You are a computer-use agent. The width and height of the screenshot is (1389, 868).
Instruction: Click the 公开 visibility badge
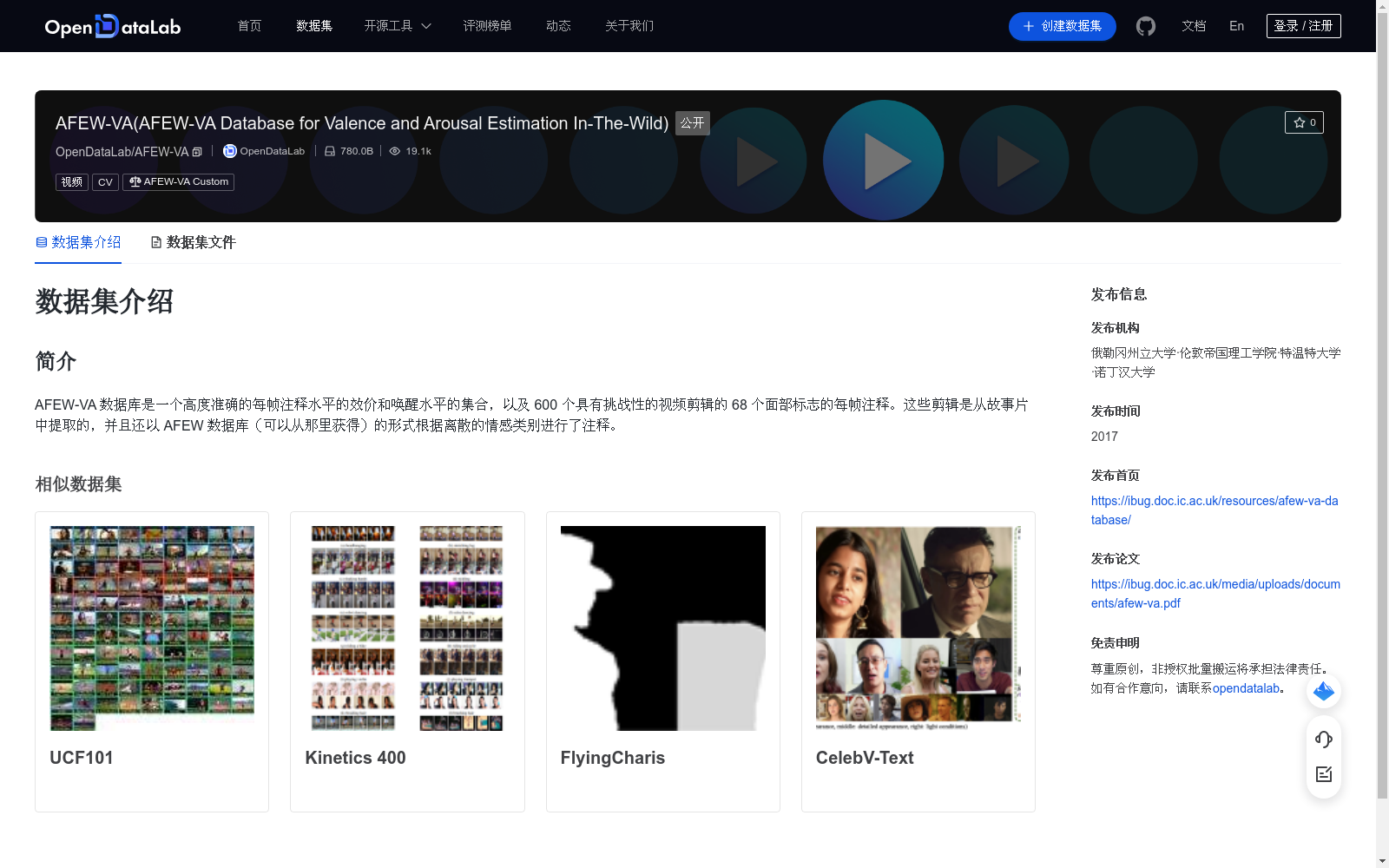693,123
